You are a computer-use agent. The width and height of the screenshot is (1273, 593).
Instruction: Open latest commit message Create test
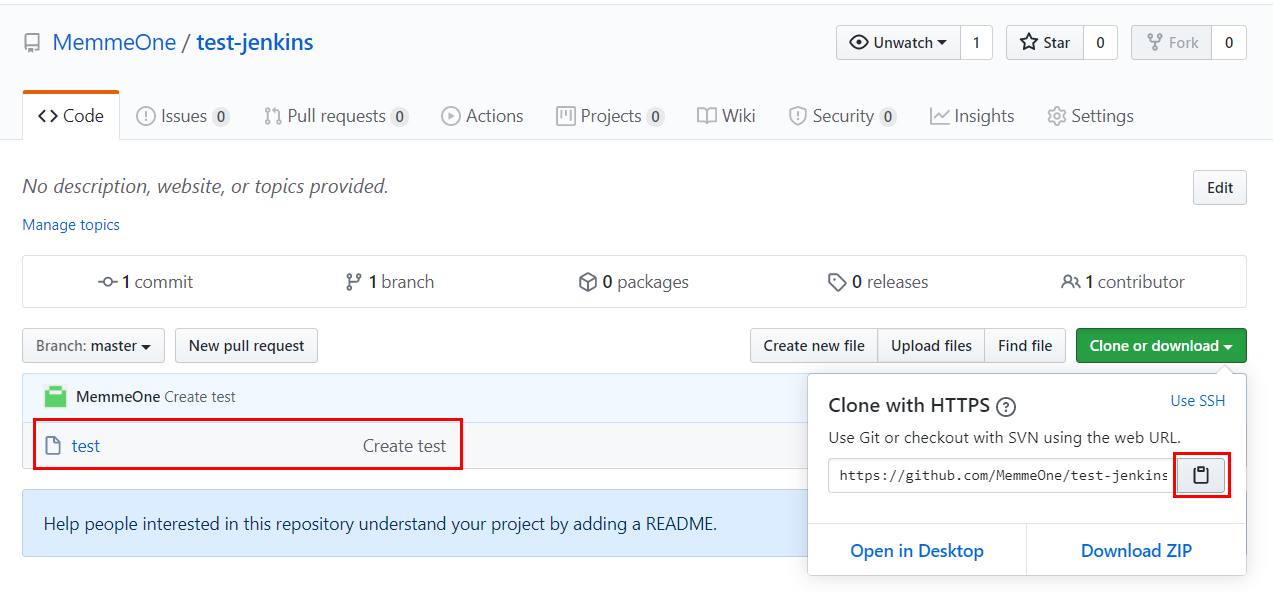(x=200, y=397)
